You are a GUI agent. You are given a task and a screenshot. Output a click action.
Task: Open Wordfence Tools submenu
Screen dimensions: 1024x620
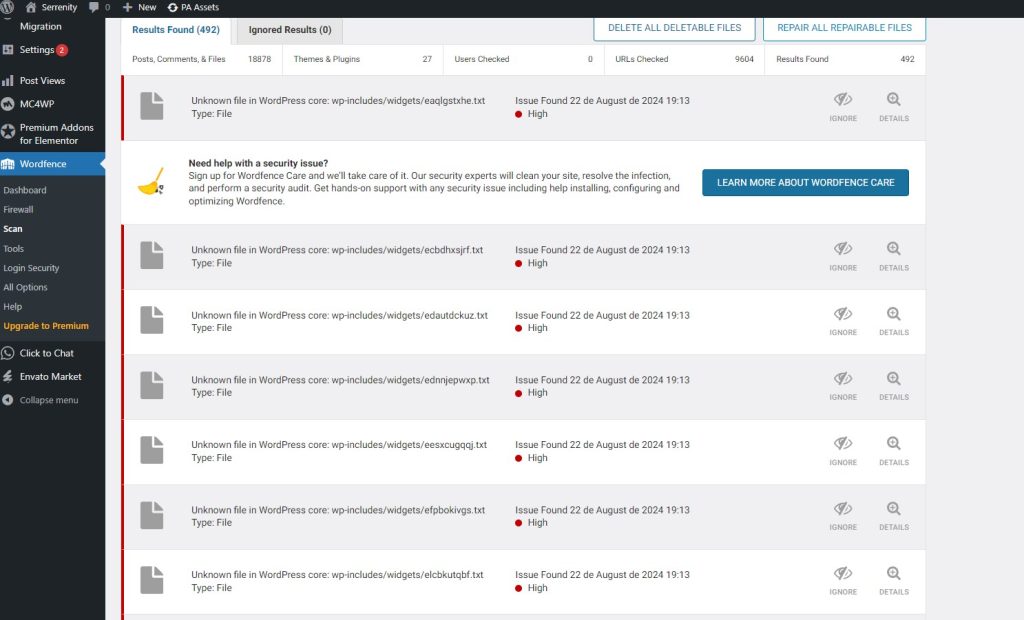[13, 248]
